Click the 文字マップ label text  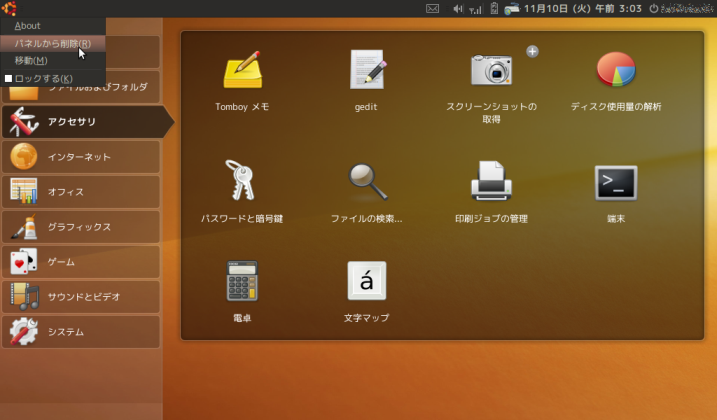click(367, 318)
